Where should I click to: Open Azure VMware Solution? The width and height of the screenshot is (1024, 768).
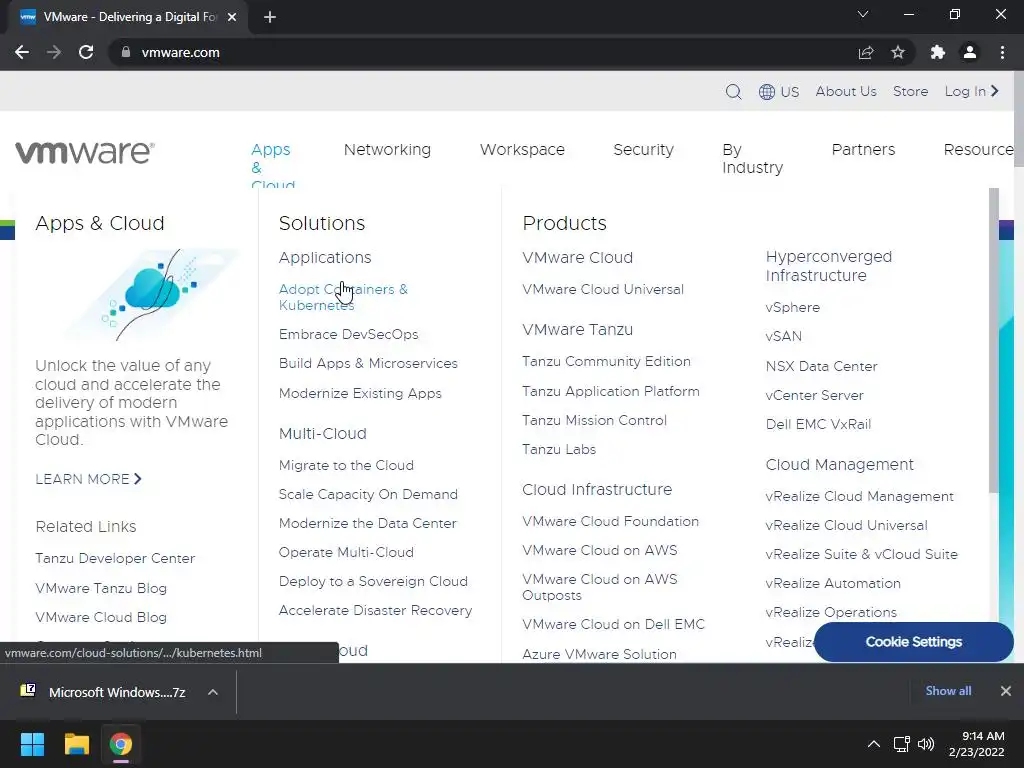click(x=599, y=654)
